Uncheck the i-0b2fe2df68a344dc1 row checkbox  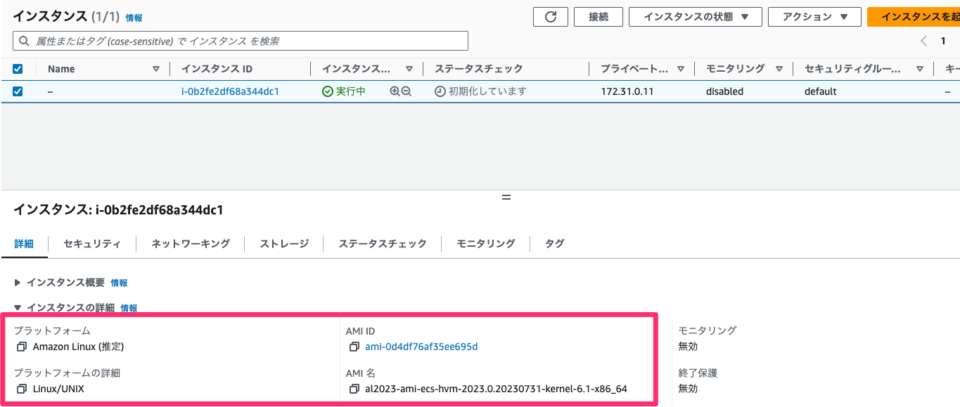[18, 92]
